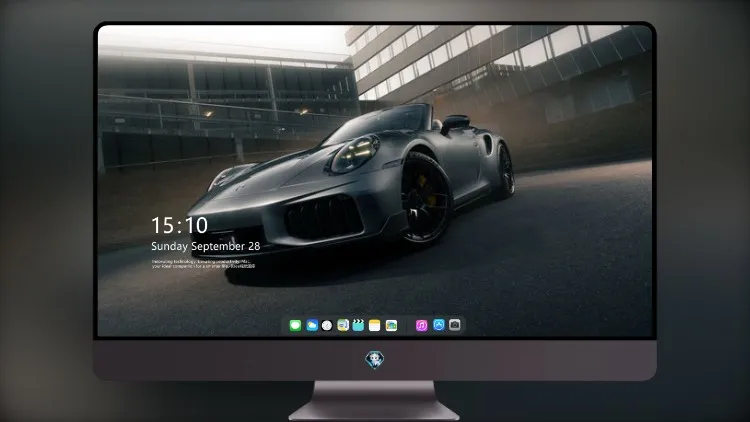
Task: Click the 'Sunday September 28' date text
Action: [x=206, y=246]
